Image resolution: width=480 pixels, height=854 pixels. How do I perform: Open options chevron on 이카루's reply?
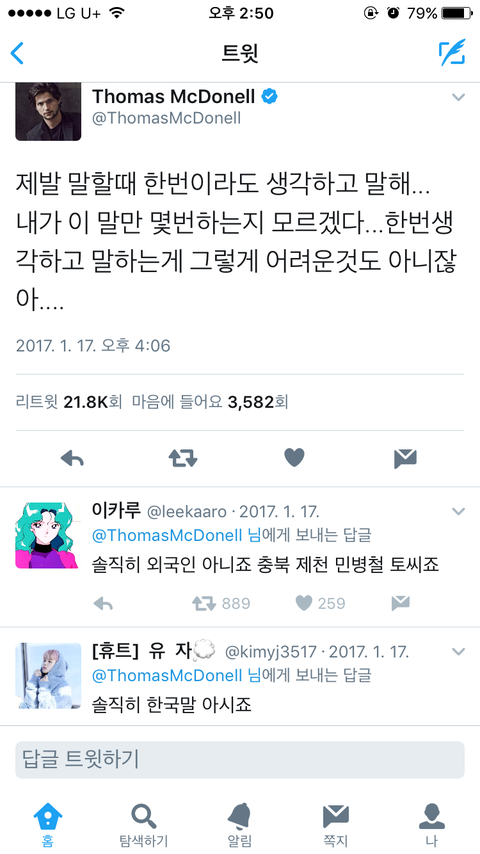click(x=459, y=511)
